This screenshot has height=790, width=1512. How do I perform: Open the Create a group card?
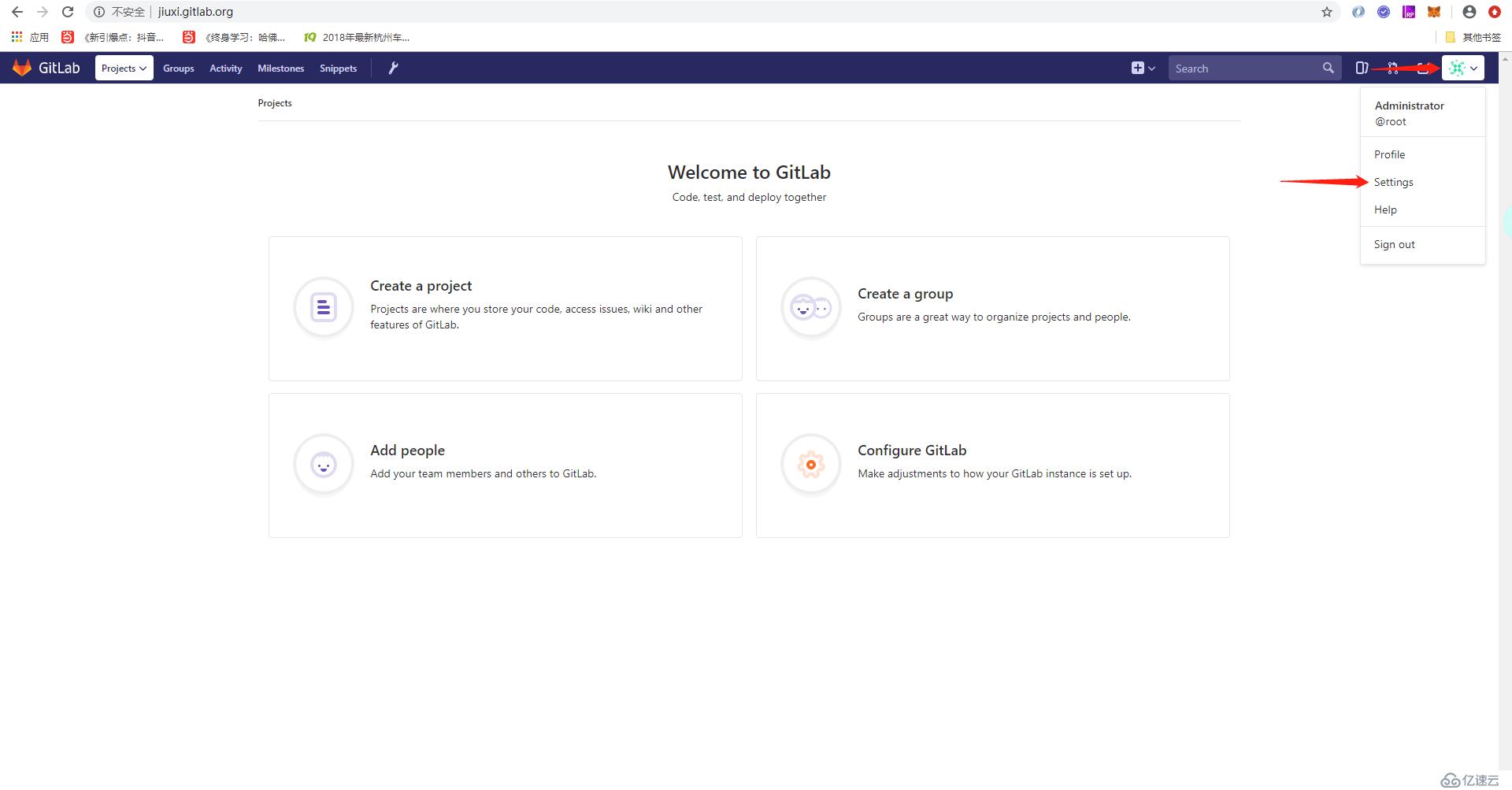[993, 309]
